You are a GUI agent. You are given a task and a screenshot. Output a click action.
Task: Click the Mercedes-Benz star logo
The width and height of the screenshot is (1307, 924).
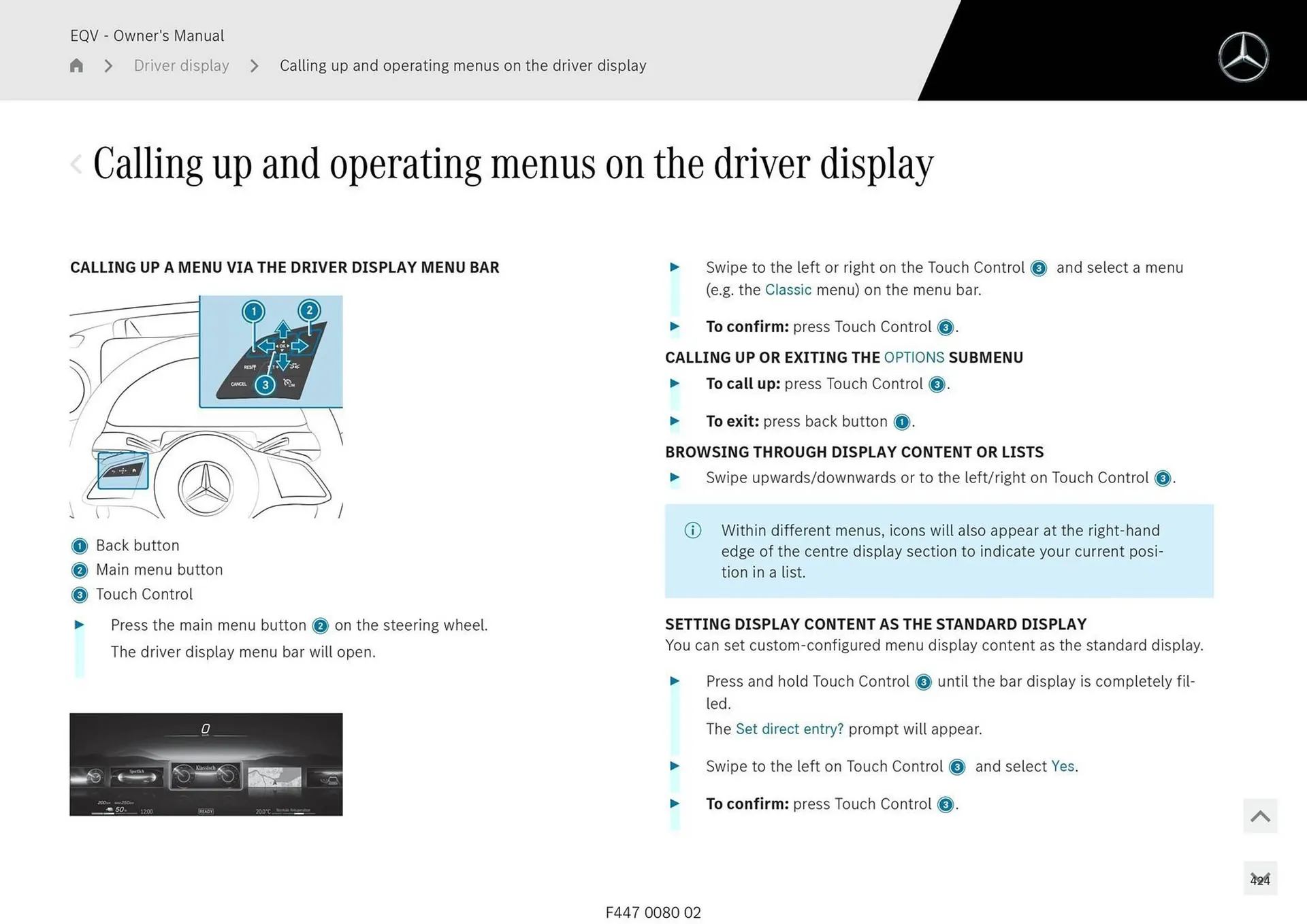(x=1244, y=56)
